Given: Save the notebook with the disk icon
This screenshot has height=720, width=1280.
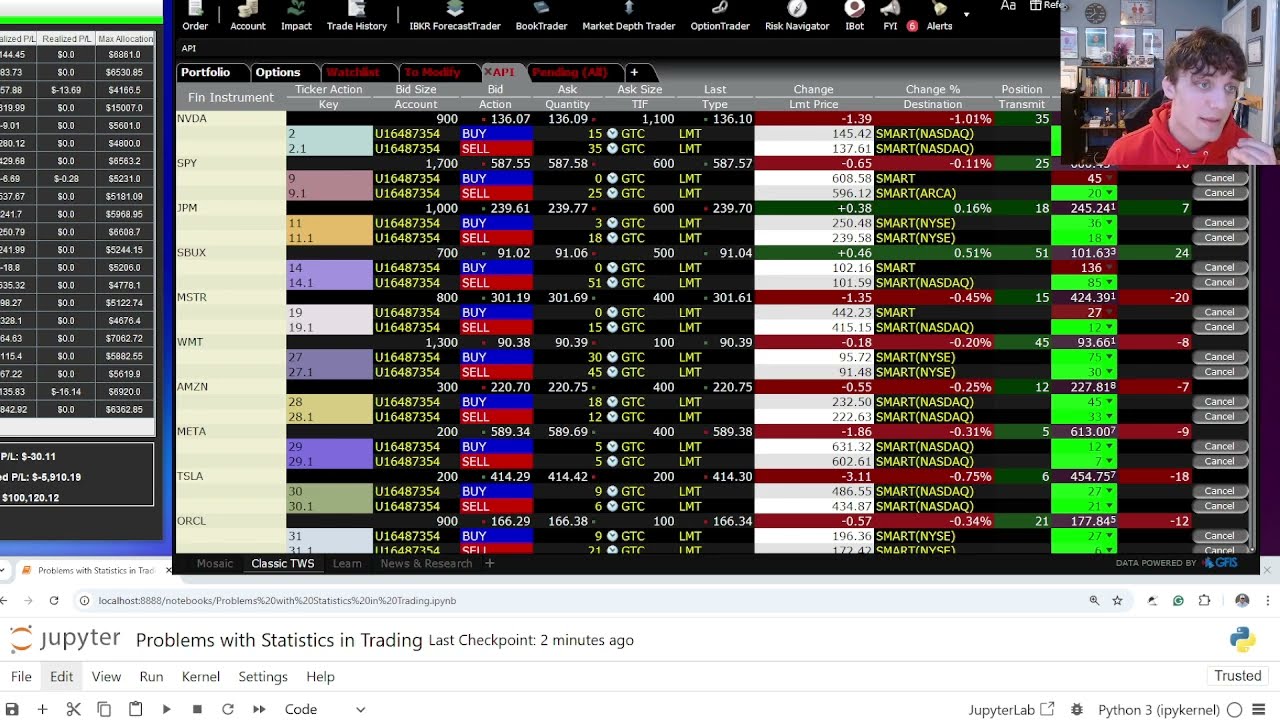Looking at the screenshot, I should (12, 709).
